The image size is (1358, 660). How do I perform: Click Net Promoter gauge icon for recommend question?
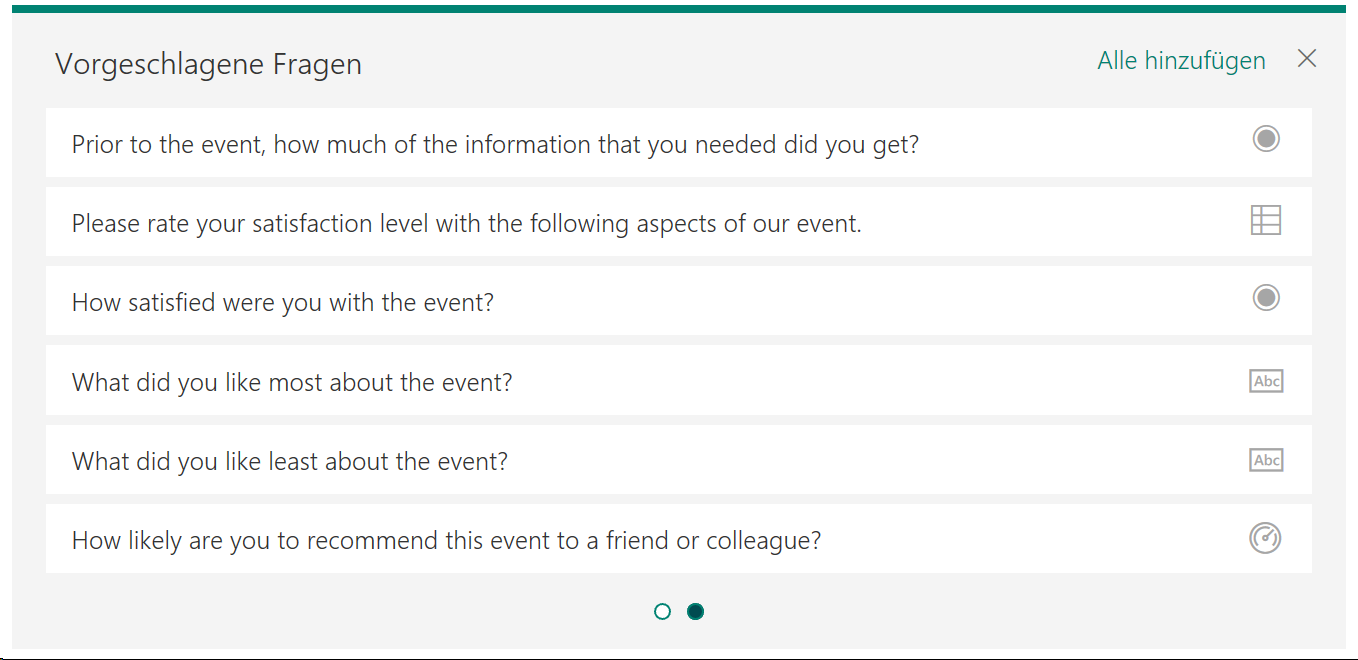1266,538
